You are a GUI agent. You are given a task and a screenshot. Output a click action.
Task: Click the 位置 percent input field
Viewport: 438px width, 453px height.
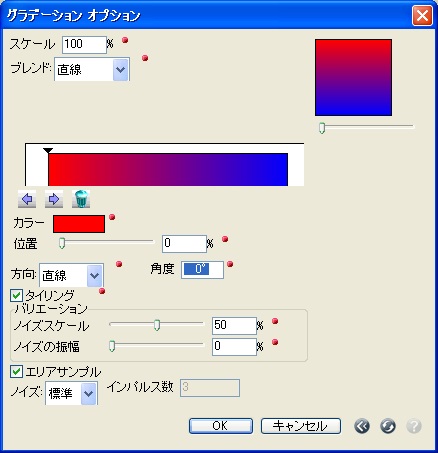coord(184,244)
